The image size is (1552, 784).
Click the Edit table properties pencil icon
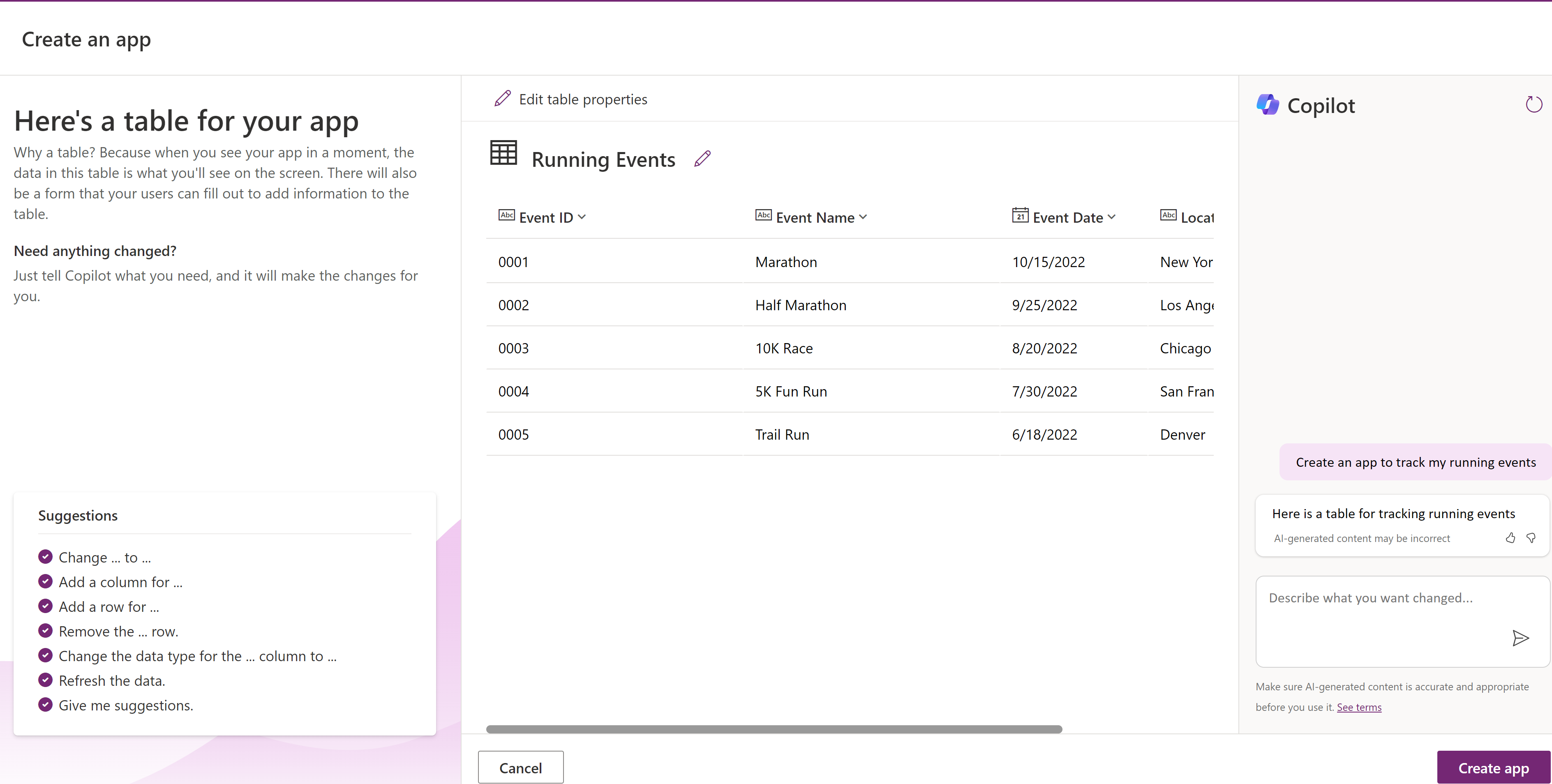(x=503, y=99)
